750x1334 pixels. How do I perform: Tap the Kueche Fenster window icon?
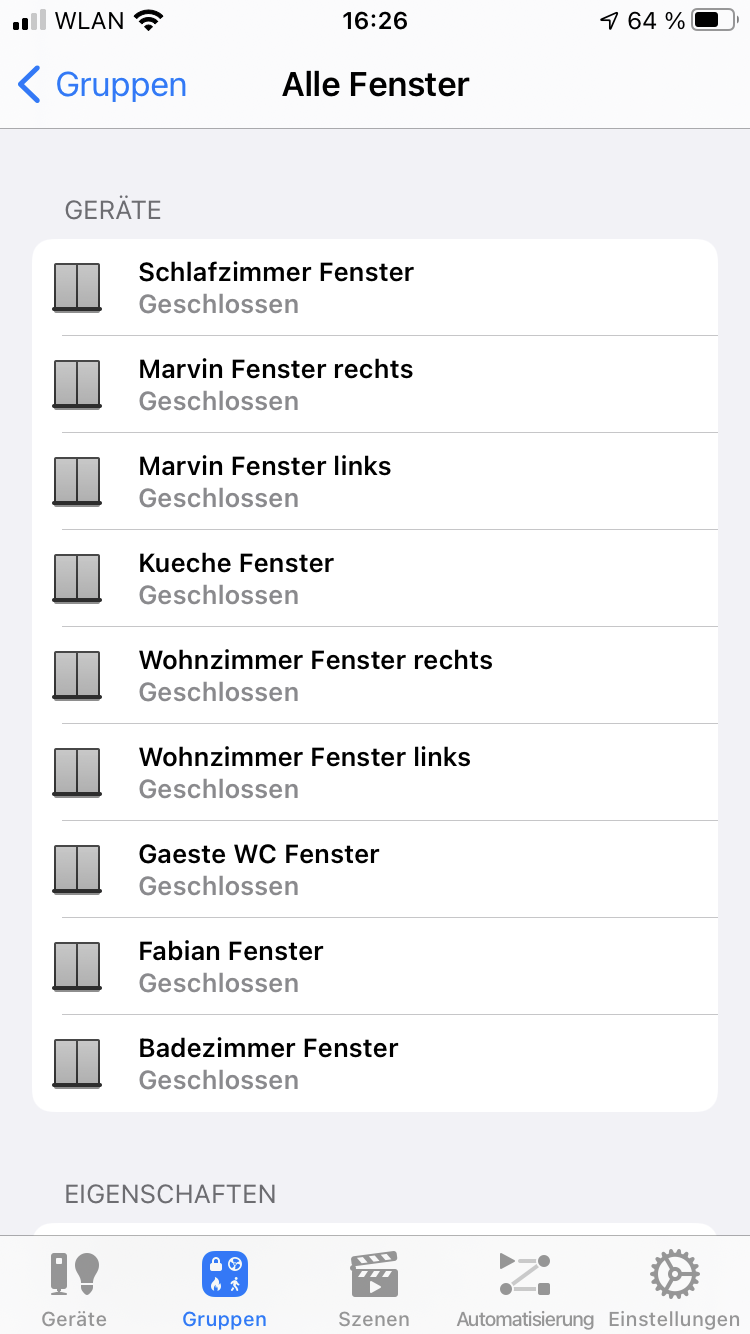point(77,579)
